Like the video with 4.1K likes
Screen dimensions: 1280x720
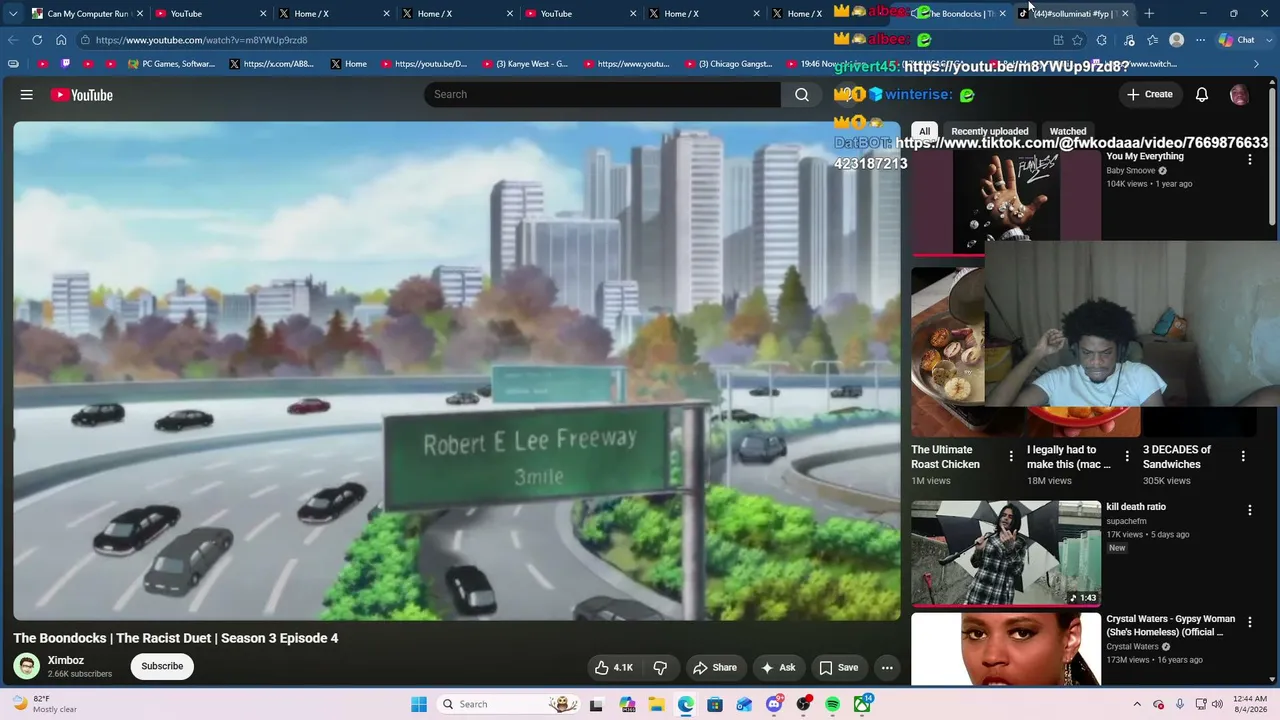click(x=614, y=667)
